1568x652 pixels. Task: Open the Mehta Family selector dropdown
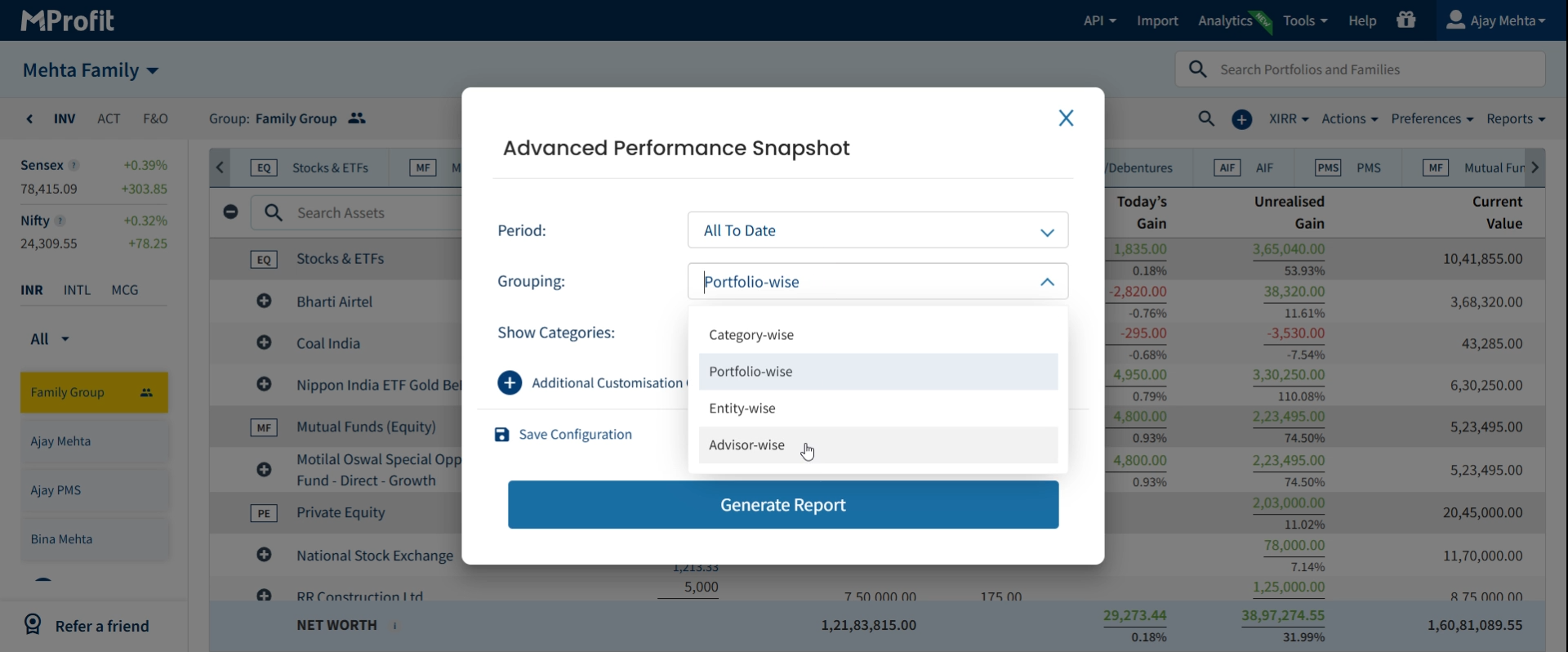pyautogui.click(x=91, y=70)
